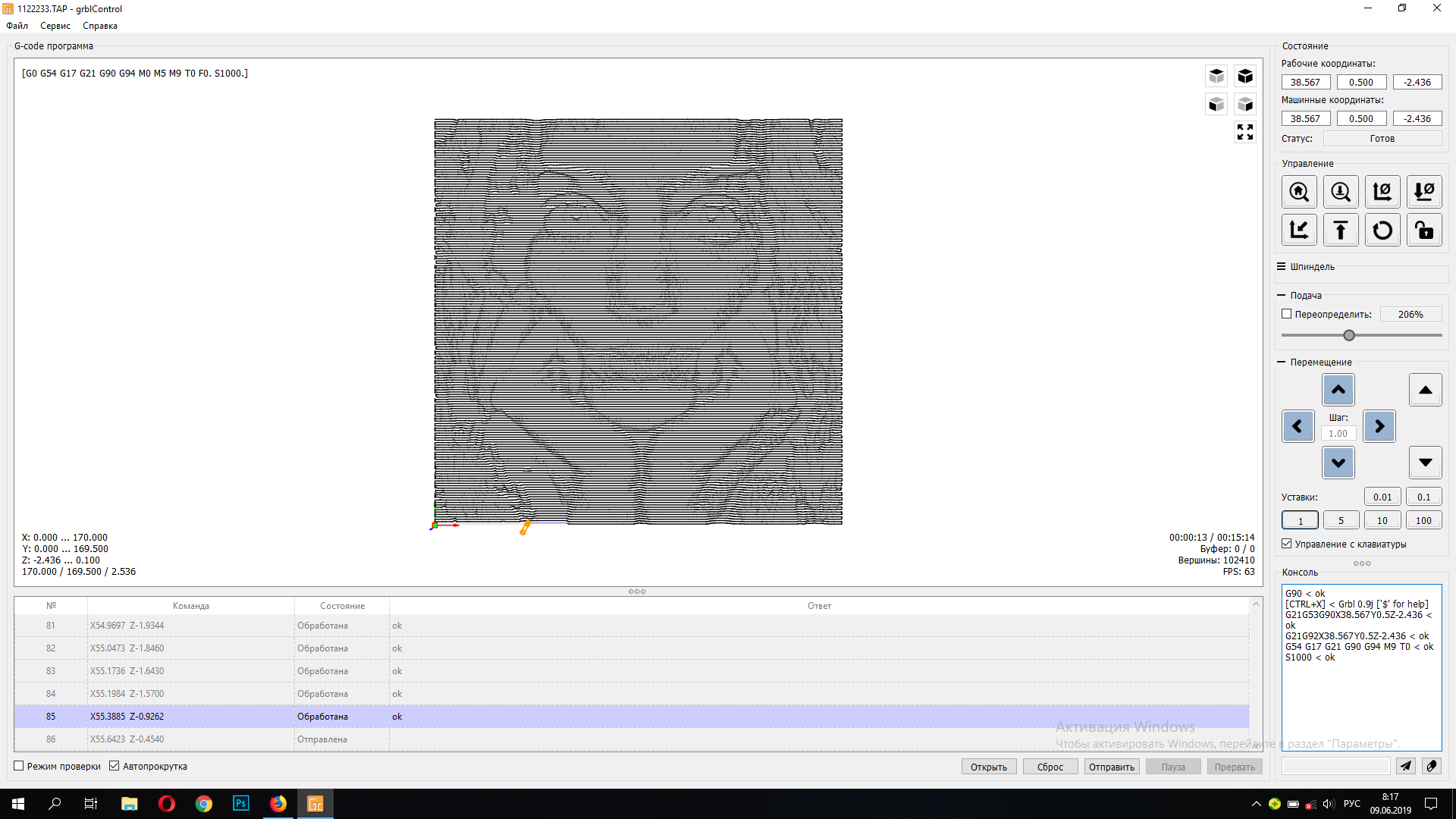Open the Файл menu
Image resolution: width=1456 pixels, height=819 pixels.
[17, 26]
